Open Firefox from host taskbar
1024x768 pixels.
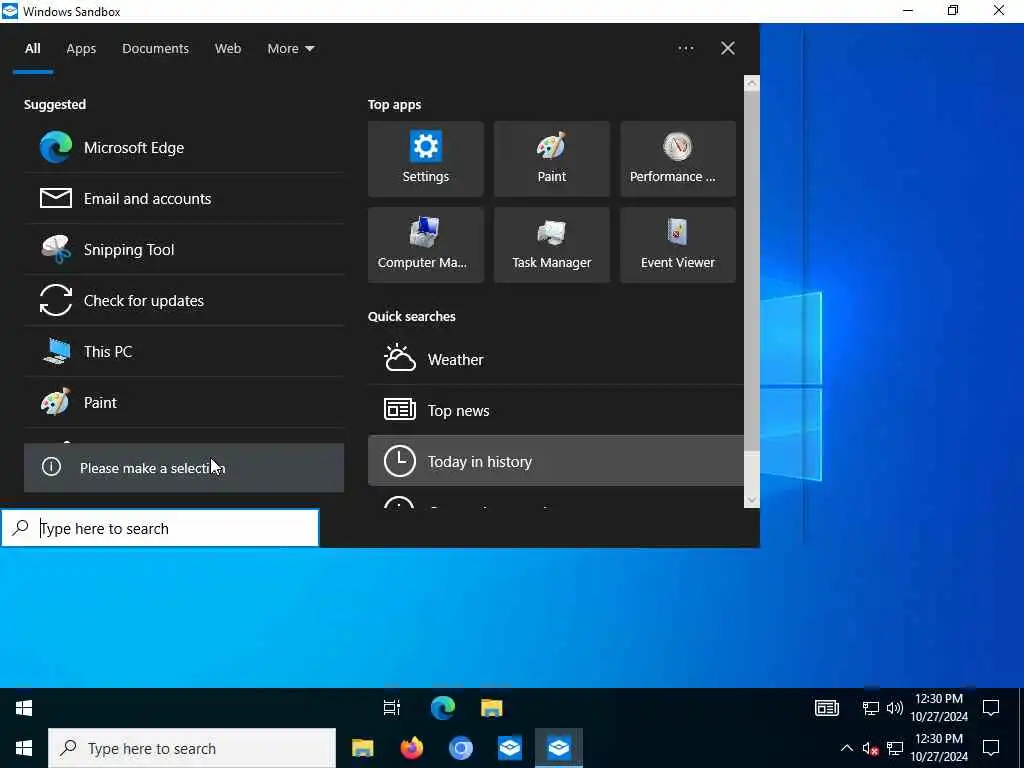point(411,748)
